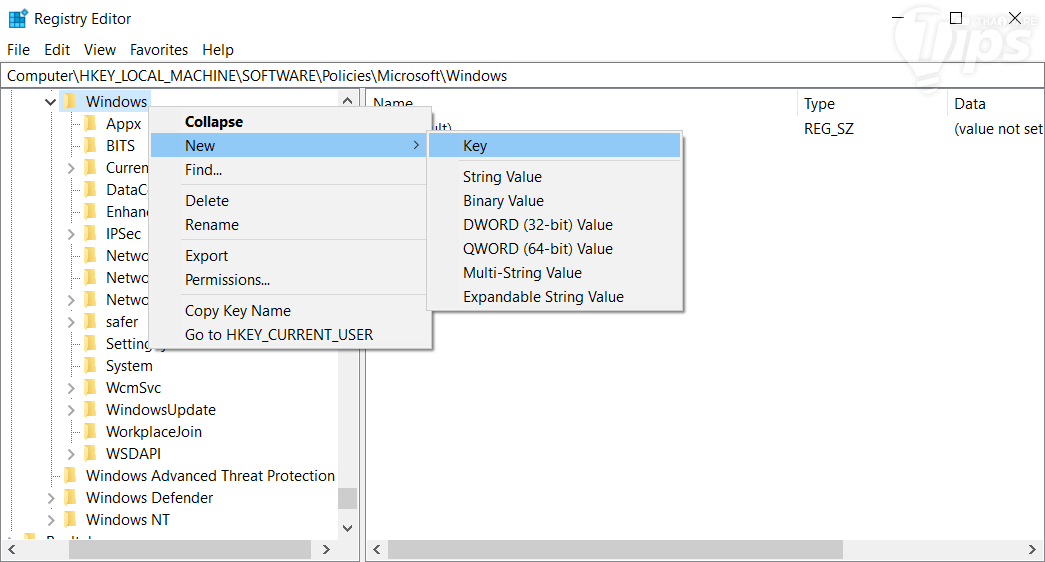This screenshot has height=562, width=1045.
Task: Click the safer folder icon
Action: pos(91,321)
